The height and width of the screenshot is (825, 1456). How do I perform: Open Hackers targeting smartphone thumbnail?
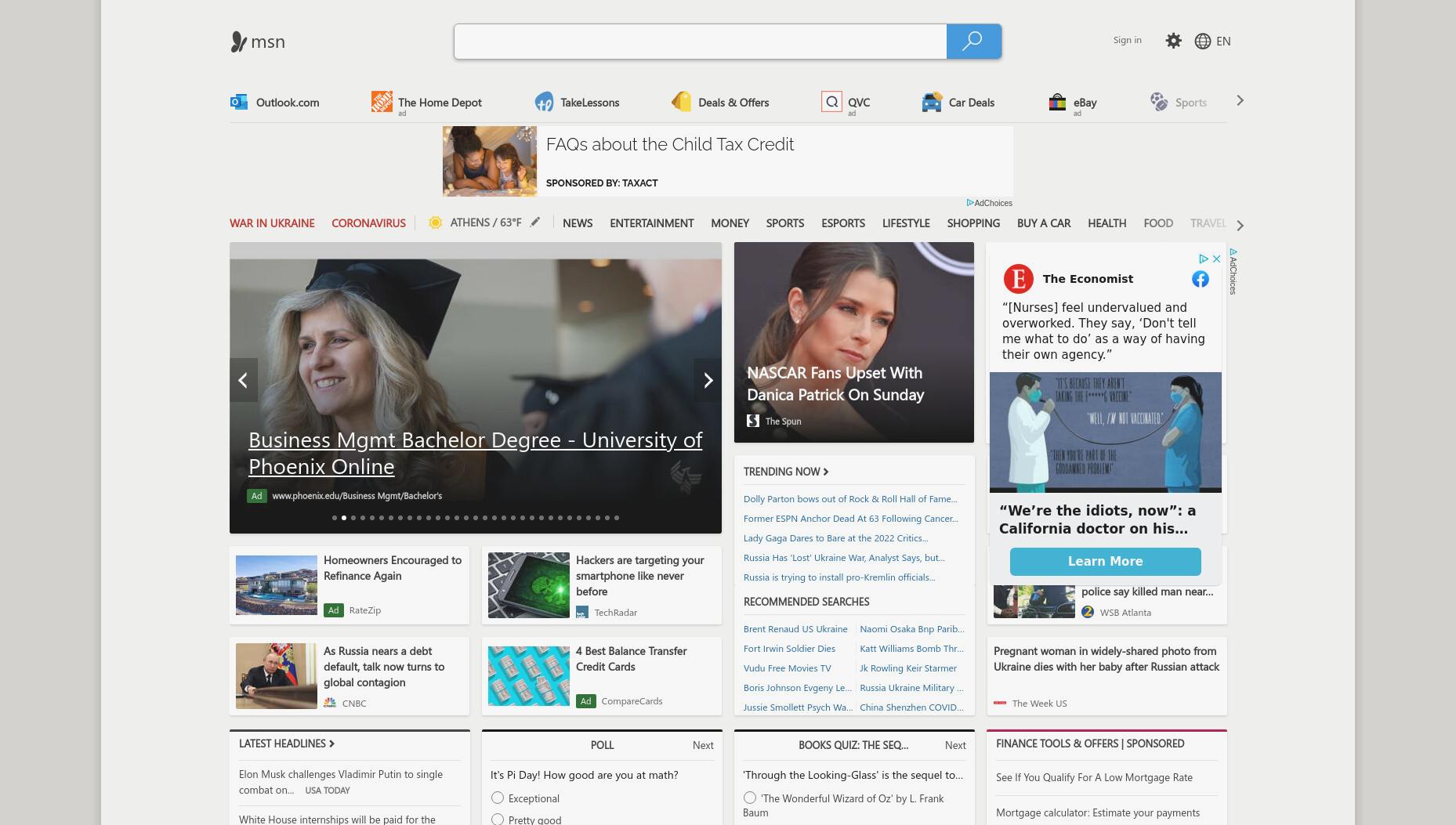529,585
